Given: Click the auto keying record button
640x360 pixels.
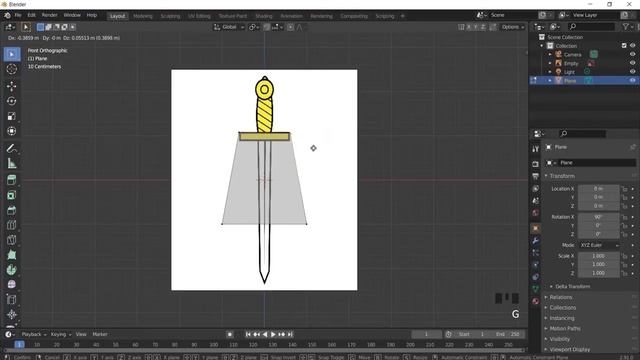Looking at the screenshot, I should point(230,334).
